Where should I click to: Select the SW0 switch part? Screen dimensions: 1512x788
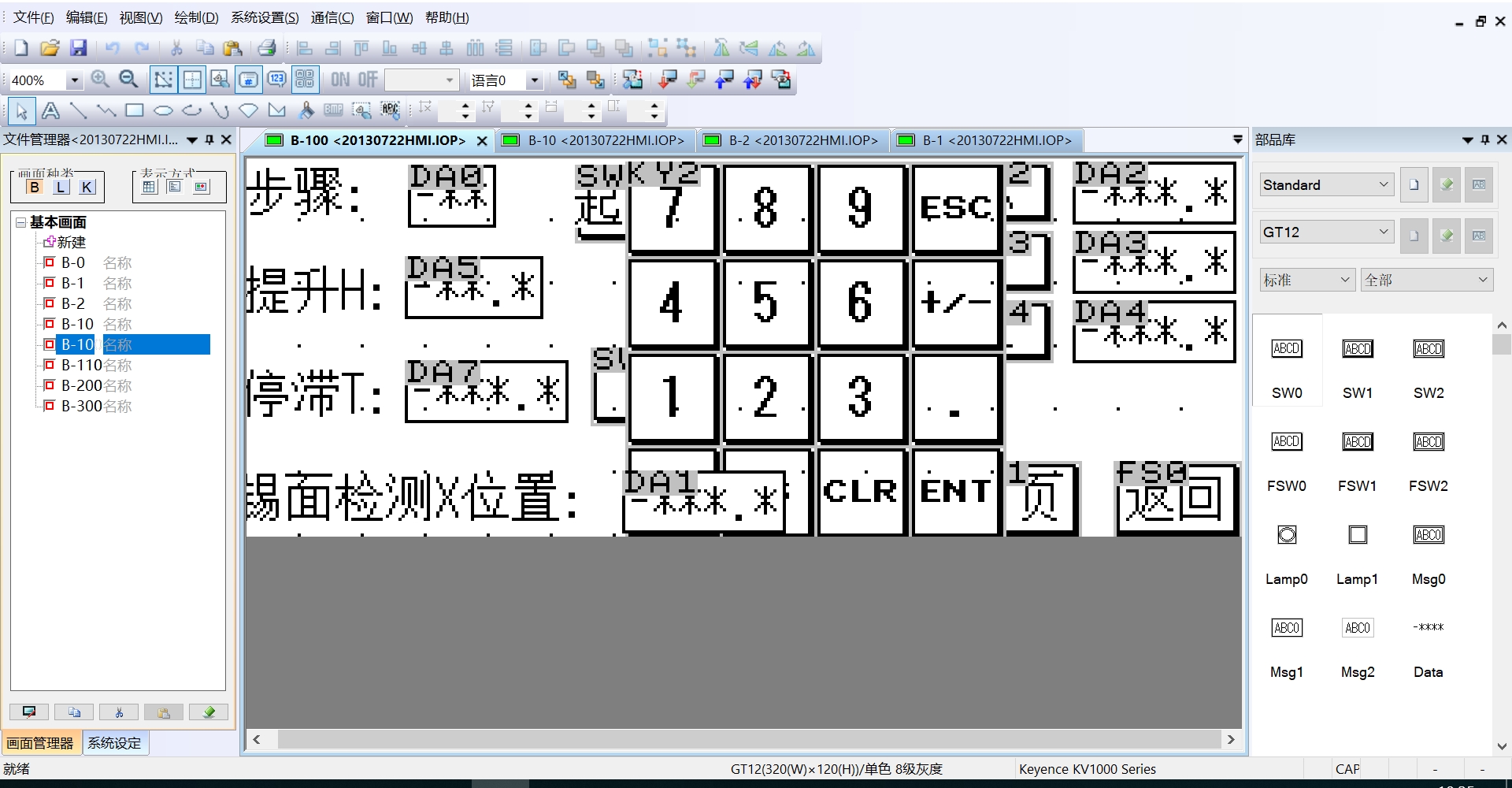(1287, 360)
